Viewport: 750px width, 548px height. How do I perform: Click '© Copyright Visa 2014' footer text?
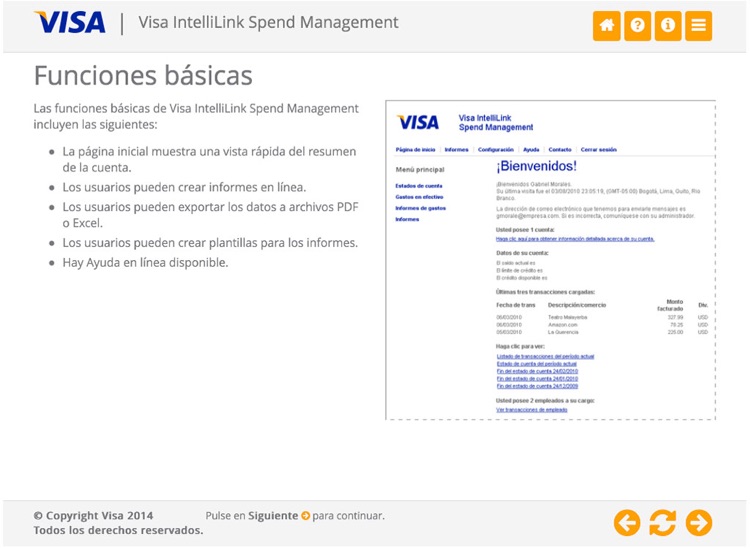(93, 516)
